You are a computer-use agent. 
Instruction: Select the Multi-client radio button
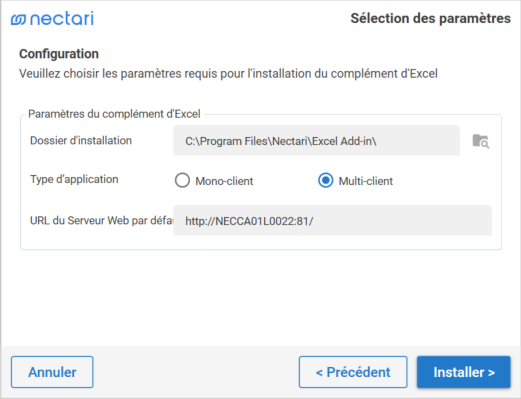(325, 180)
